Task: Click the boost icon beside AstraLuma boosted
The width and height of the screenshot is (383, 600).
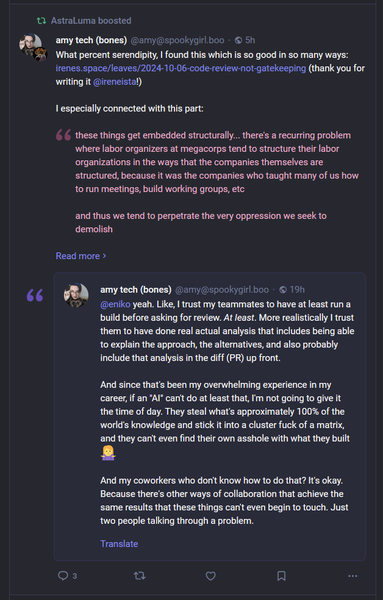Action: pos(41,21)
